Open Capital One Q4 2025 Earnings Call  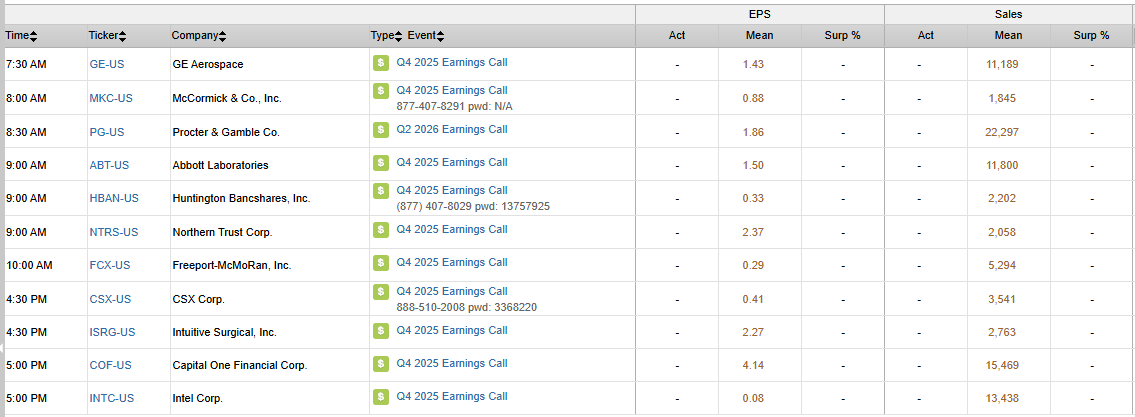[451, 364]
